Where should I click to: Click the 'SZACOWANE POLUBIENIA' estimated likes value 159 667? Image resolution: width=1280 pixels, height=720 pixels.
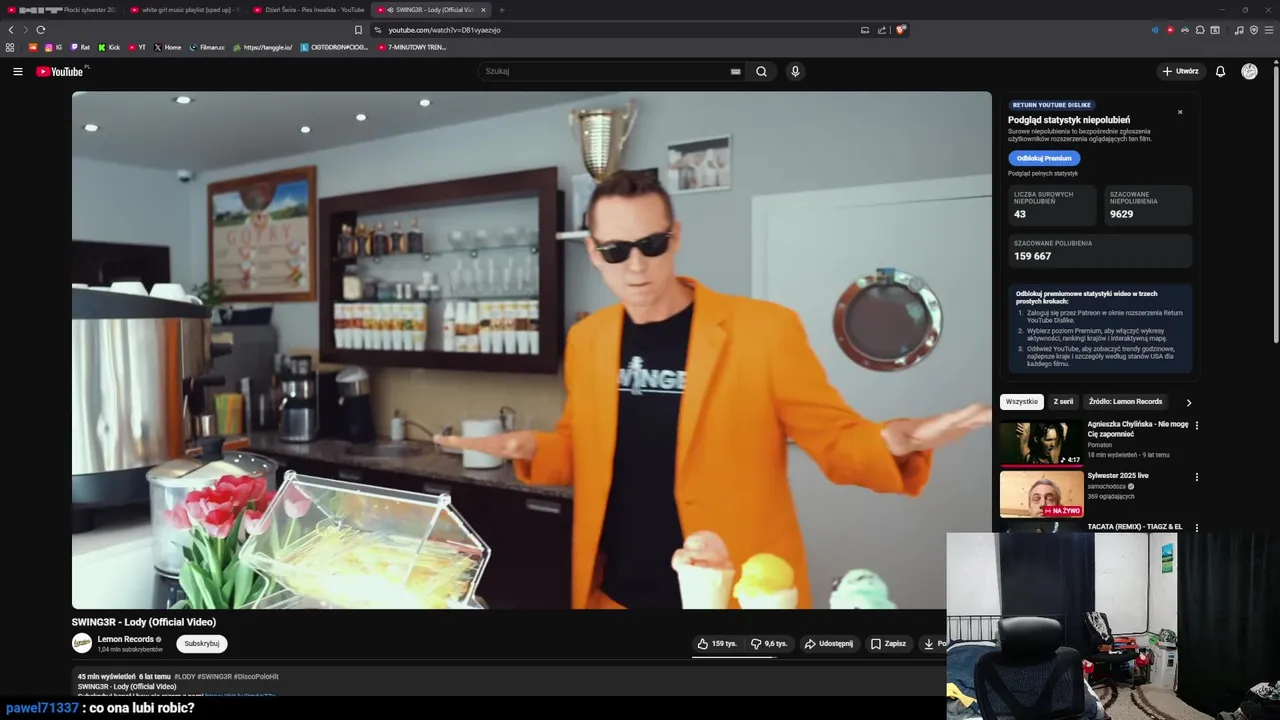(1032, 256)
